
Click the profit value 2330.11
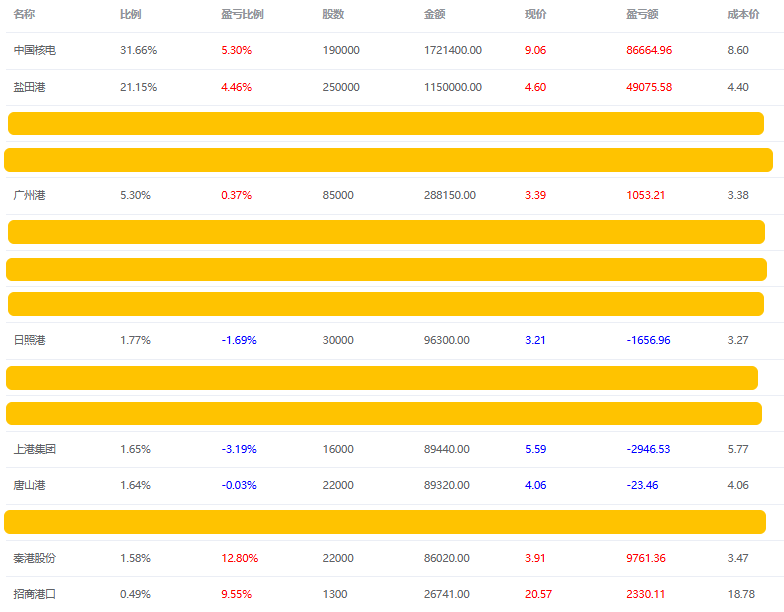click(x=646, y=594)
